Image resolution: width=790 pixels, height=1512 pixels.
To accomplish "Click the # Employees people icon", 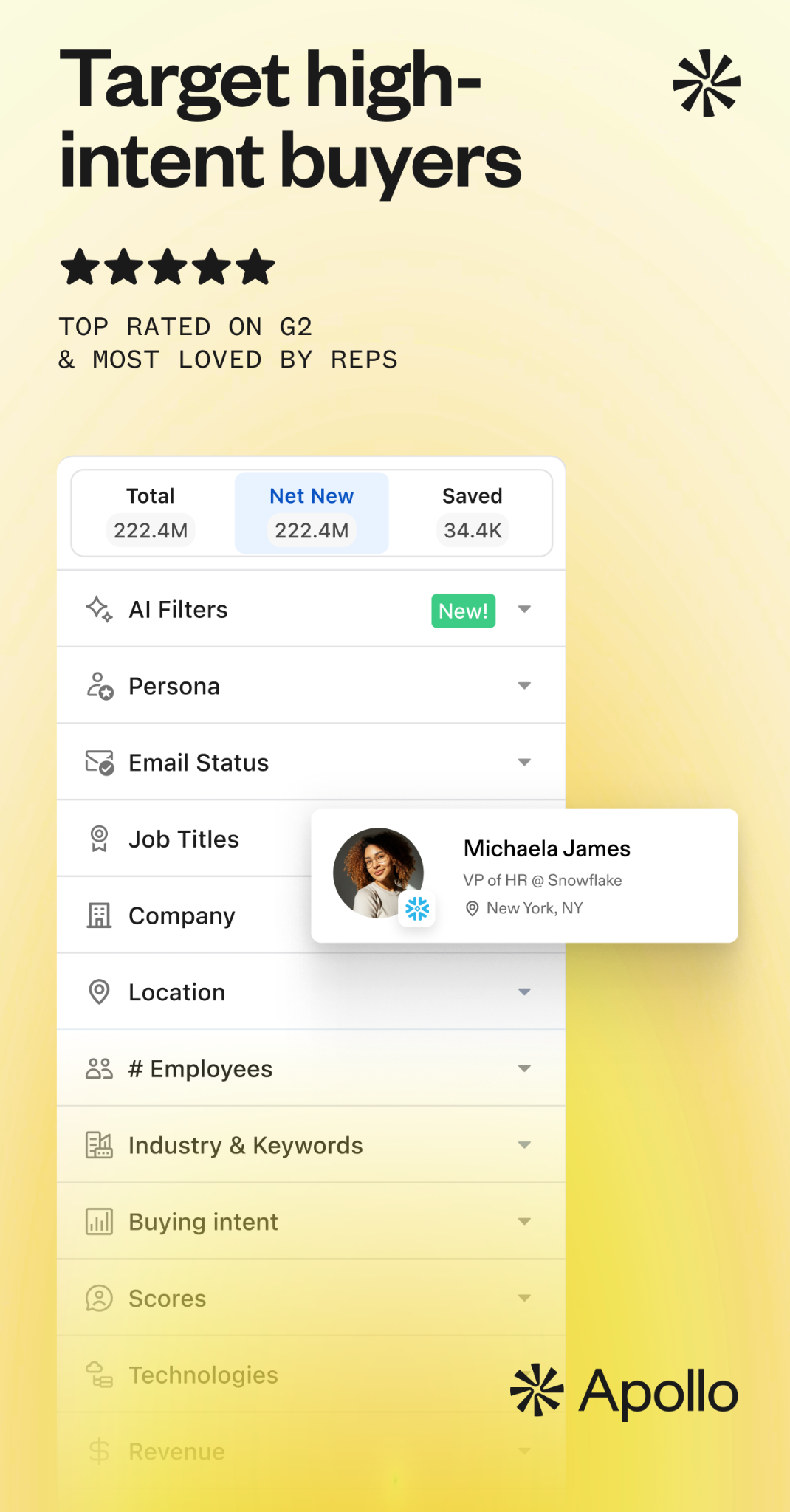I will coord(99,1068).
